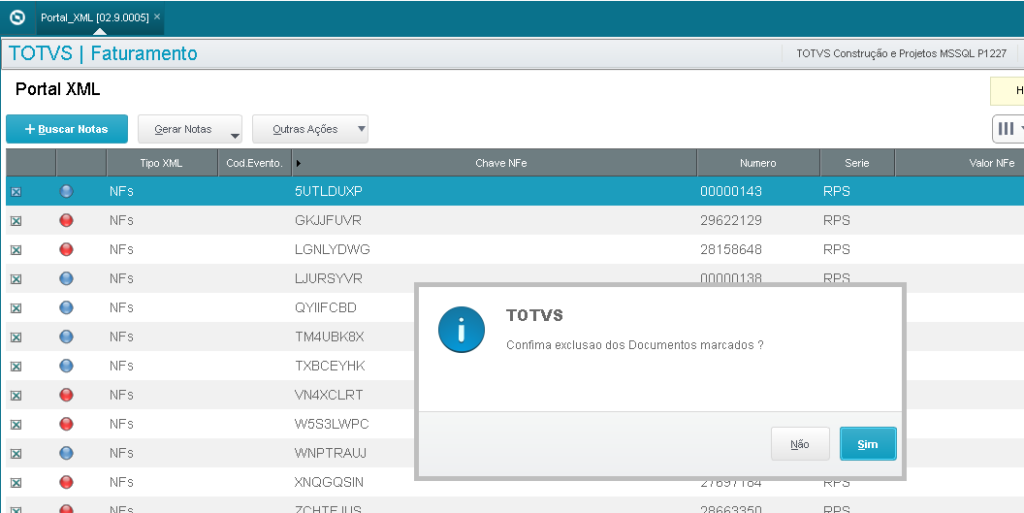Click number cell 28158648

731,249
